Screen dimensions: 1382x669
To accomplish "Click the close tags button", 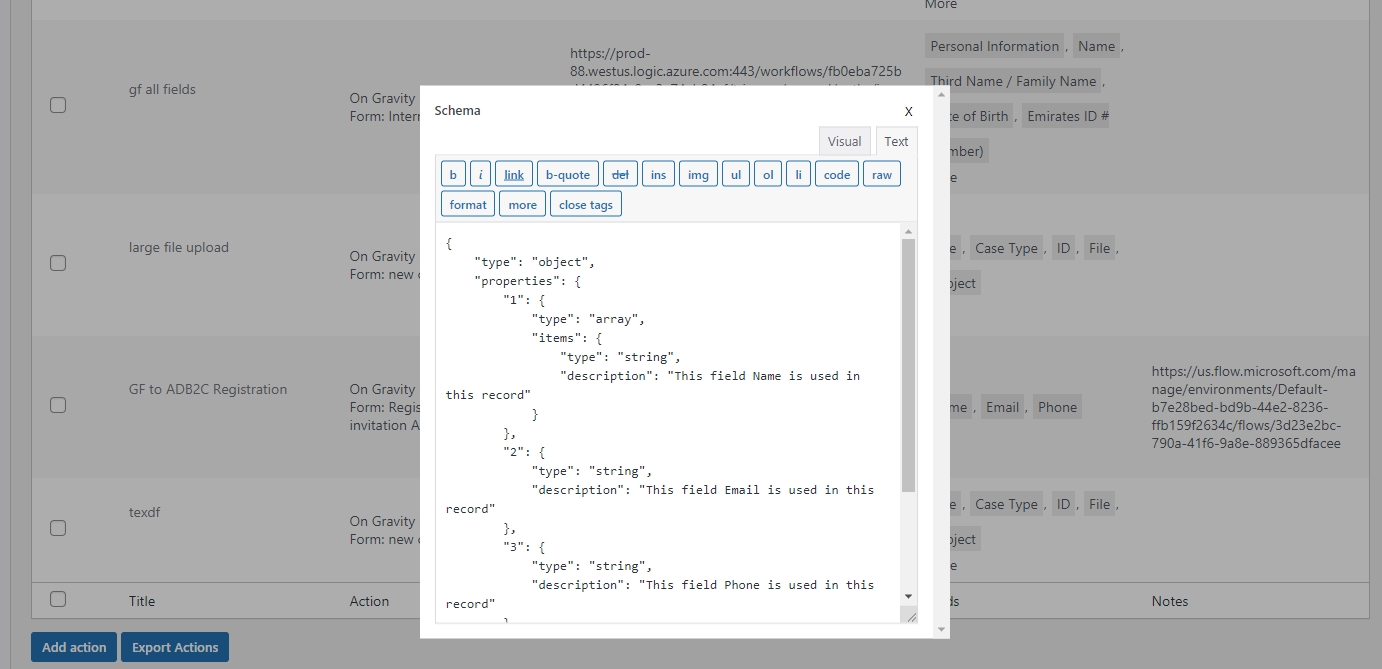I will (x=586, y=204).
